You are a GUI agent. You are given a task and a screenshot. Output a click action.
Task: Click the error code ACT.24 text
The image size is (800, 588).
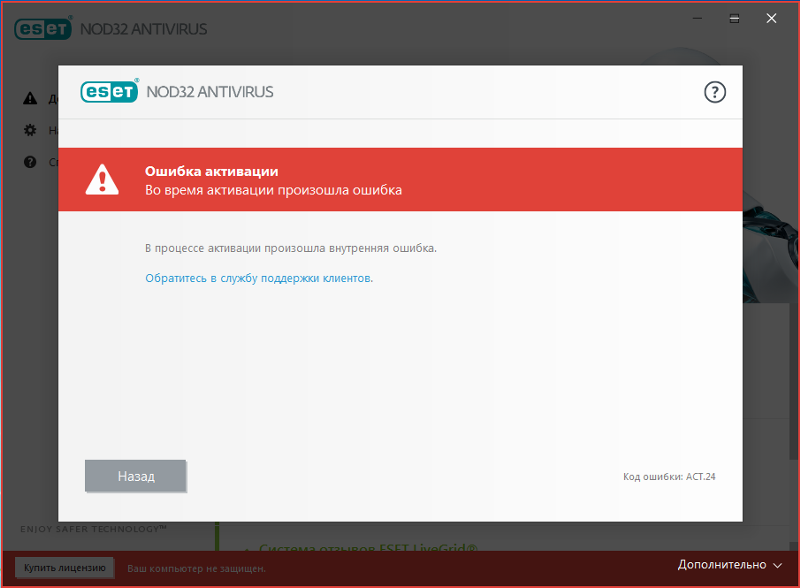(x=669, y=477)
